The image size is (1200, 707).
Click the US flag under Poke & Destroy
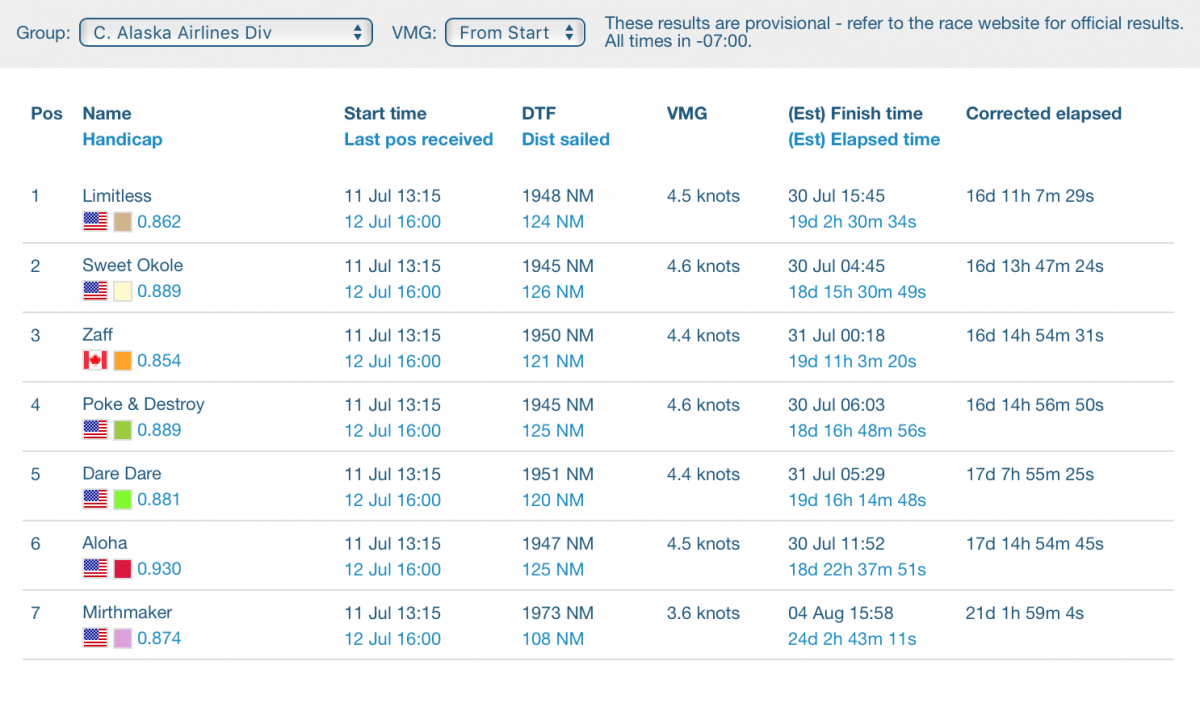tap(95, 430)
